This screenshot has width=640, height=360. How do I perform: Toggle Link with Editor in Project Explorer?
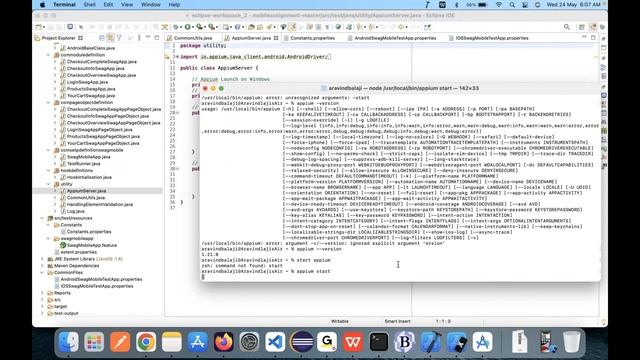[110, 38]
